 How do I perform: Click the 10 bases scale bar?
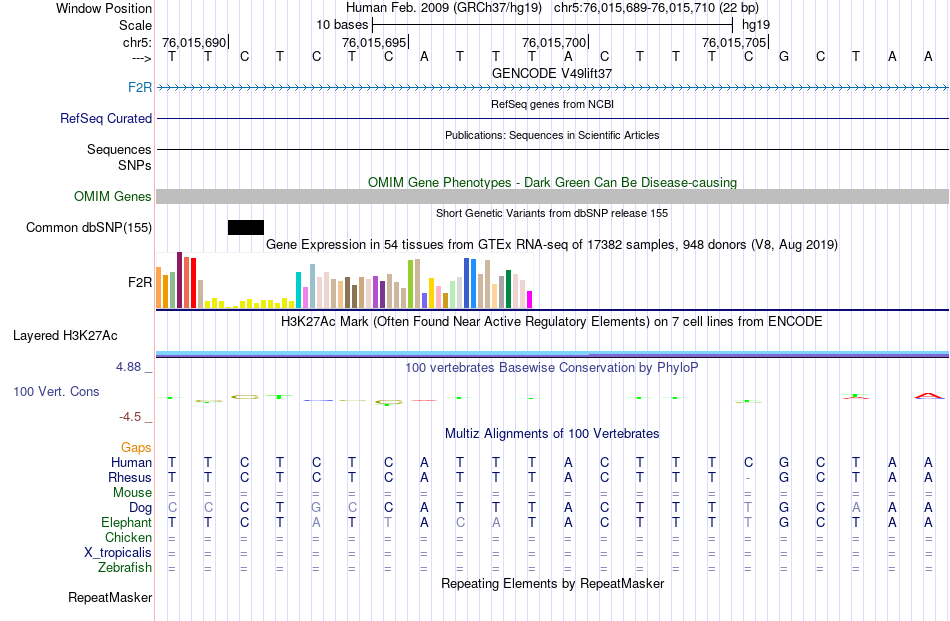click(553, 25)
